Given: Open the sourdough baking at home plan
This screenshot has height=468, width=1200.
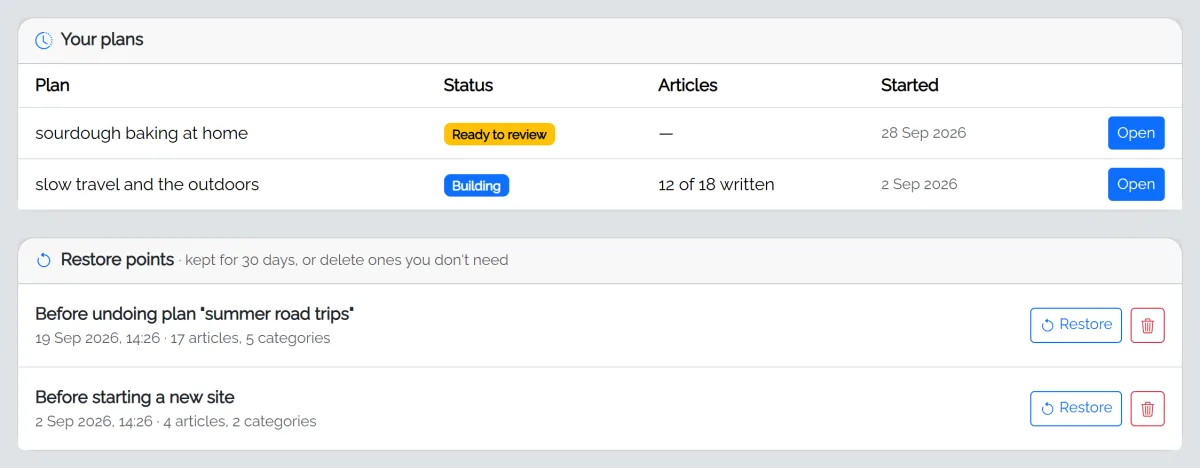Looking at the screenshot, I should (x=1136, y=133).
